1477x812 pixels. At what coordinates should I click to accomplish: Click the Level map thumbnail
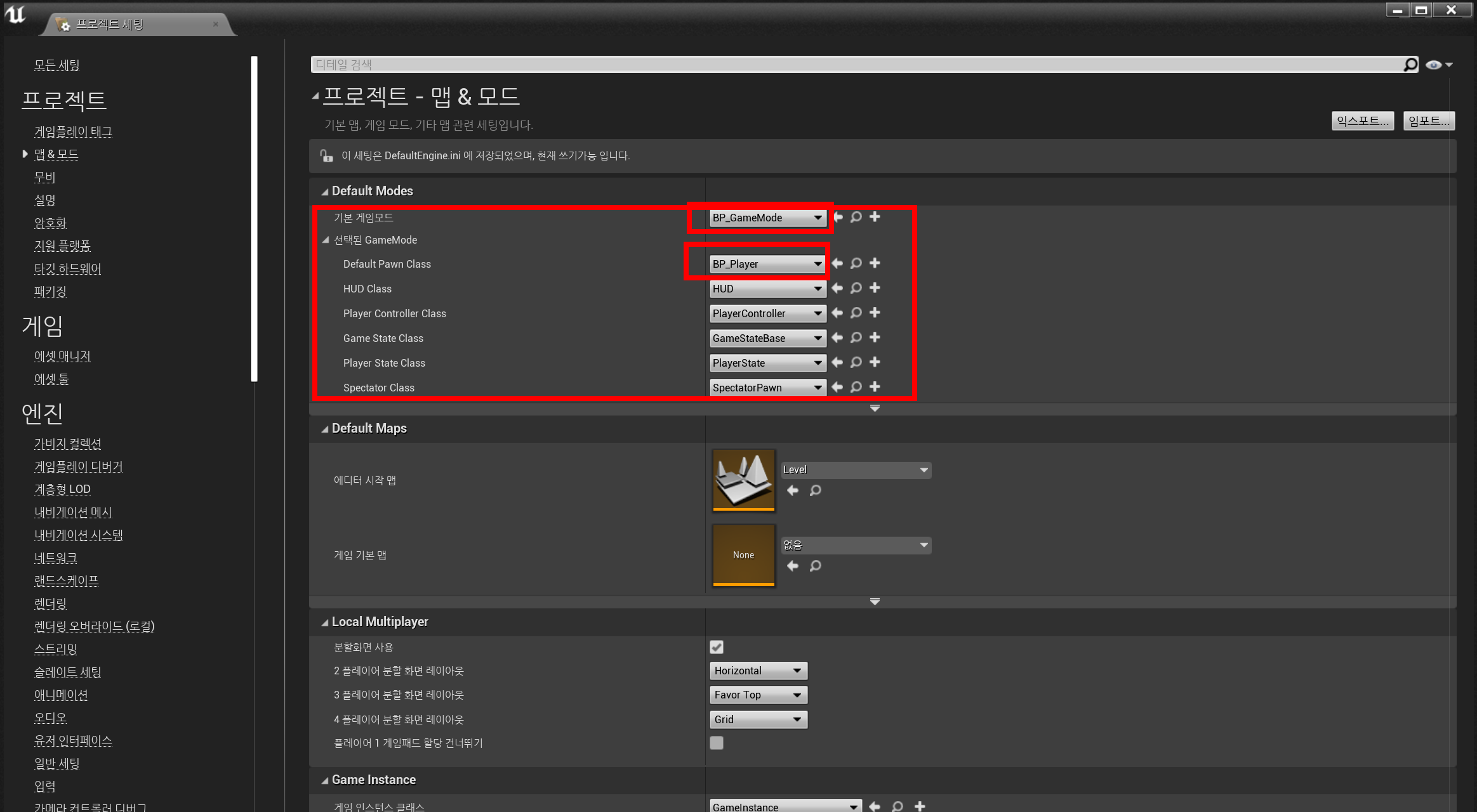pos(743,480)
